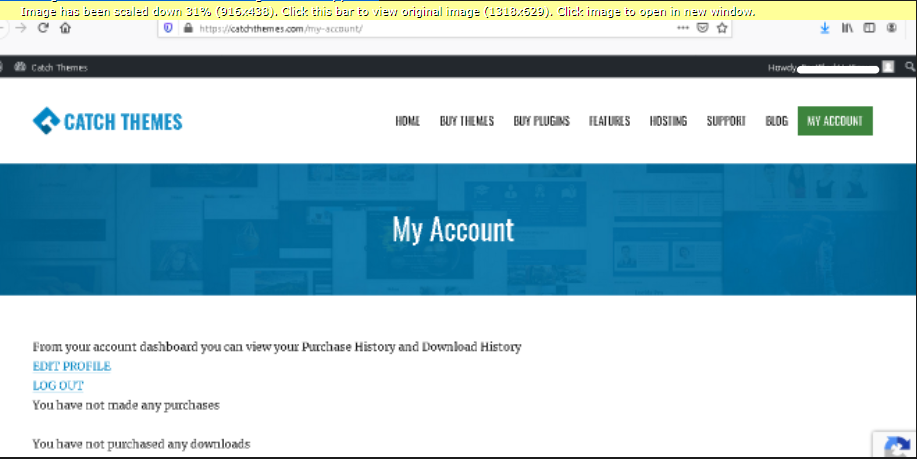Open the BUY PLUGINS menu

pos(542,121)
